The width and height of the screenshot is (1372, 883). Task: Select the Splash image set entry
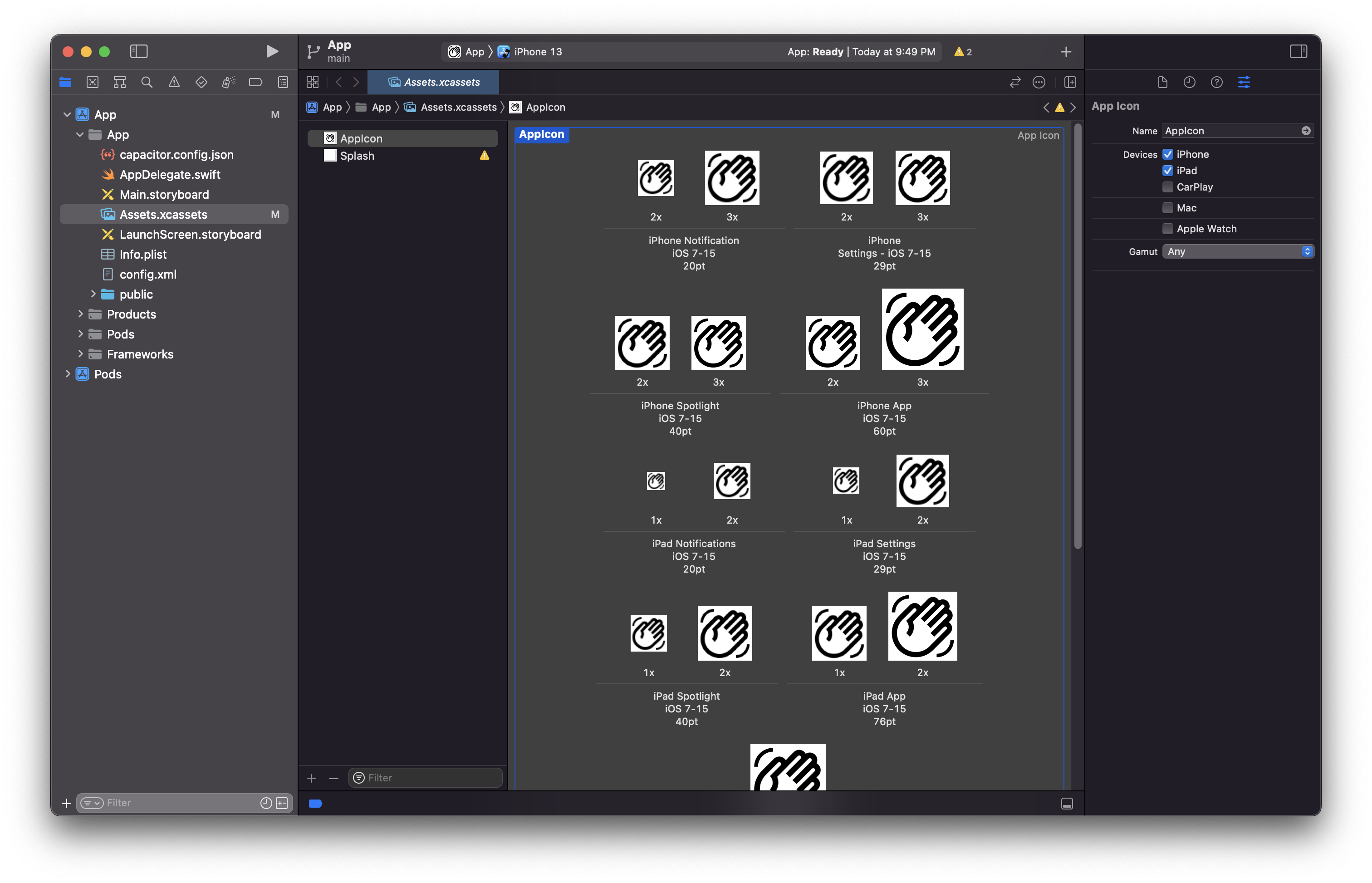357,155
